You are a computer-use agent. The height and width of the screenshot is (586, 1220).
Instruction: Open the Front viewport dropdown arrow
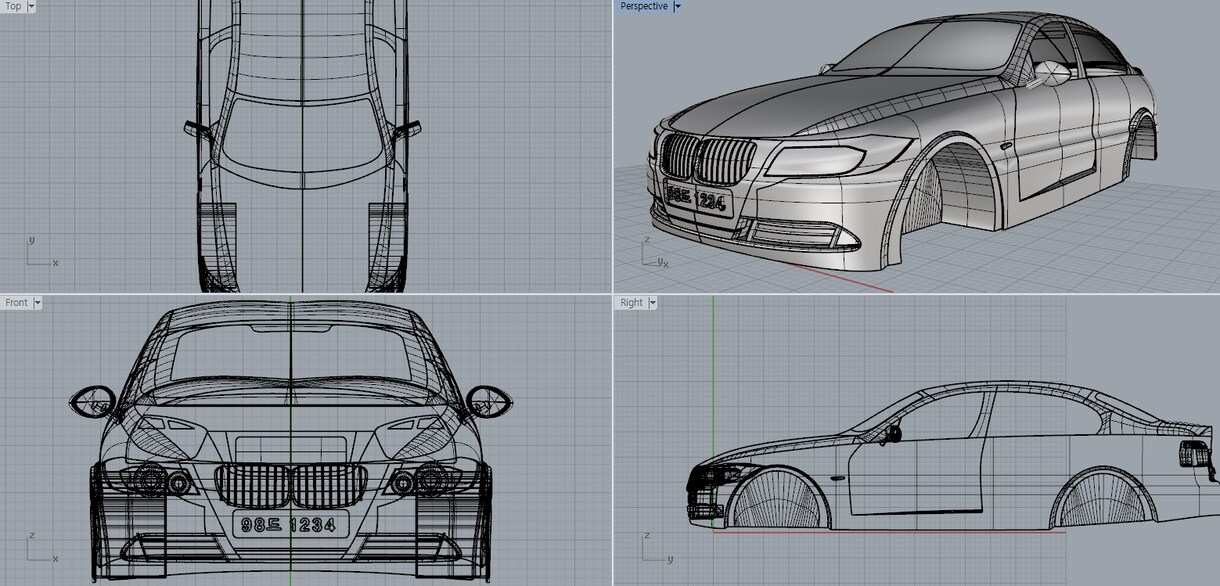(38, 302)
